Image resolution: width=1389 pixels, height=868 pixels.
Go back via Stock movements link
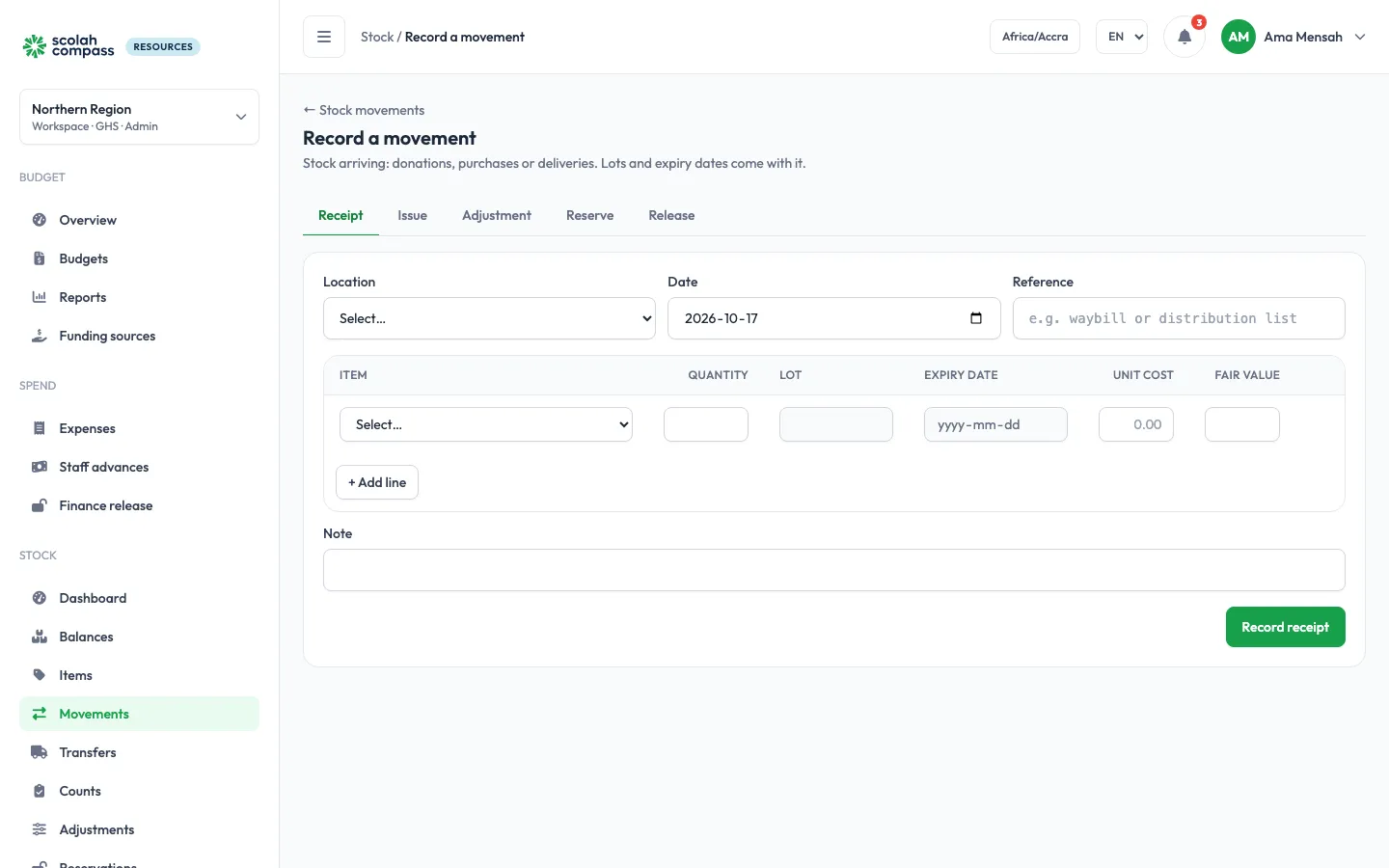tap(364, 110)
